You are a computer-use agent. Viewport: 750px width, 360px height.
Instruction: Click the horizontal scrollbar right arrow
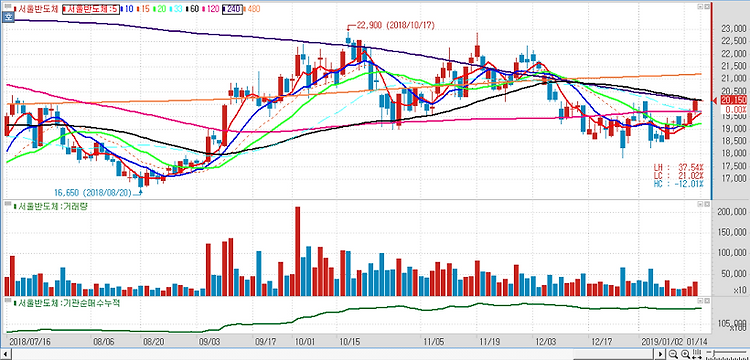[660, 354]
